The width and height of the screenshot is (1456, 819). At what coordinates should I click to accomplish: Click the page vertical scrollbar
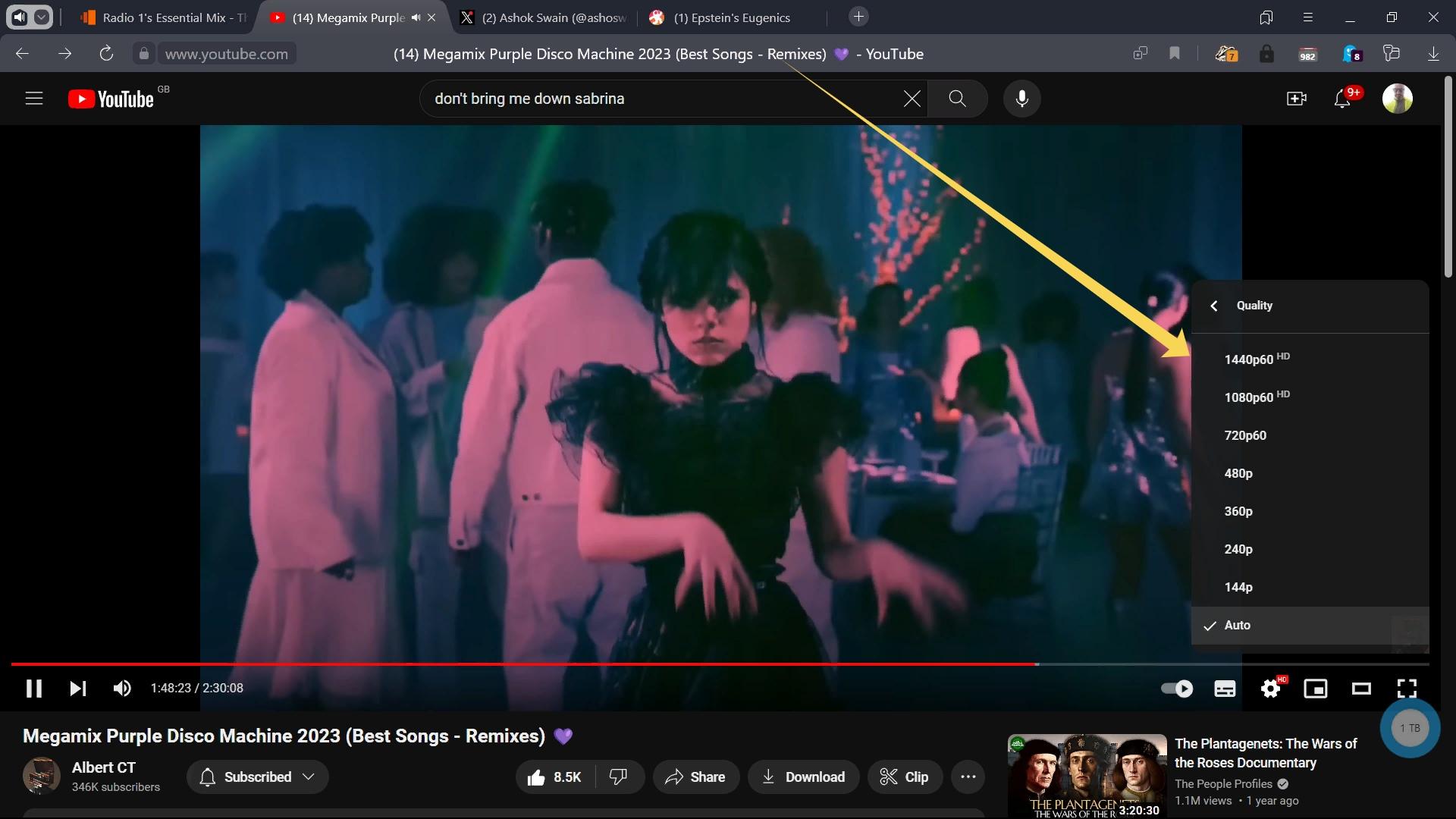pyautogui.click(x=1448, y=176)
